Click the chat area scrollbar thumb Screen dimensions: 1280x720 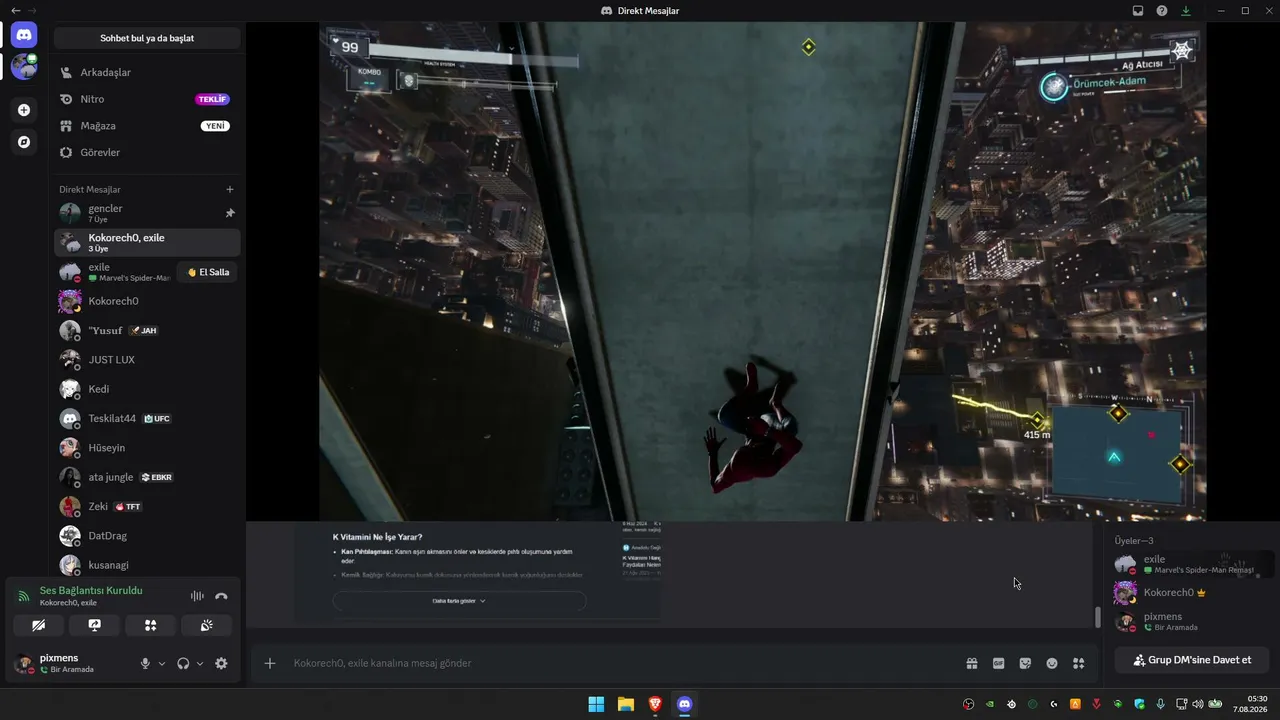point(1097,617)
